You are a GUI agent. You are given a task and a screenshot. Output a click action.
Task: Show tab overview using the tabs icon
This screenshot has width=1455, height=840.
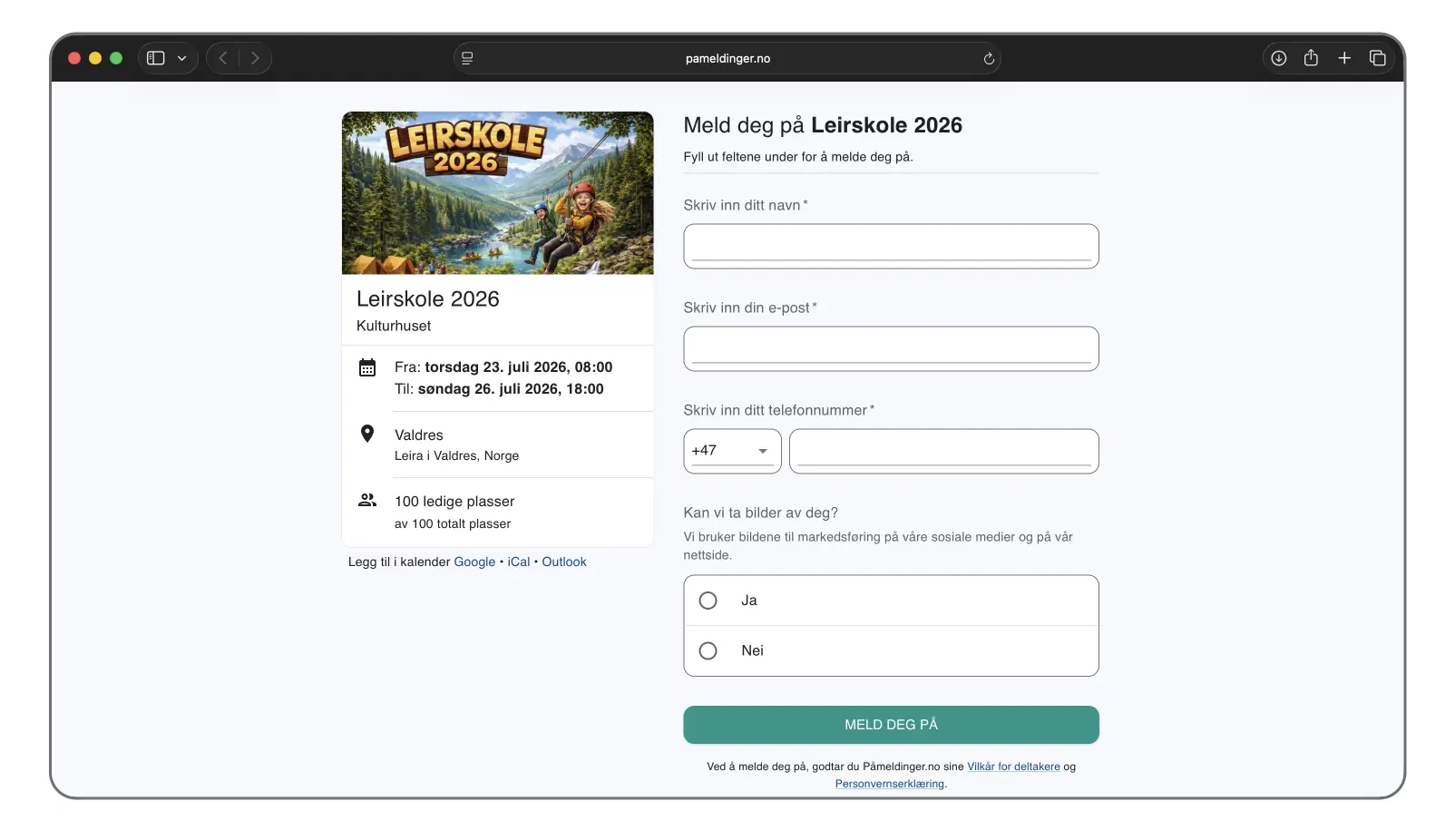1377,57
